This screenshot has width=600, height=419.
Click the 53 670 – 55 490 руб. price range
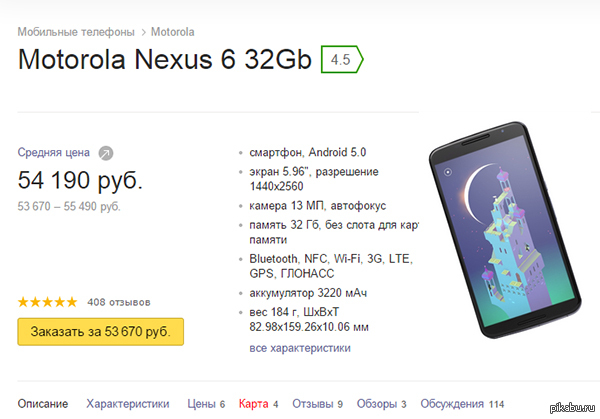(69, 206)
